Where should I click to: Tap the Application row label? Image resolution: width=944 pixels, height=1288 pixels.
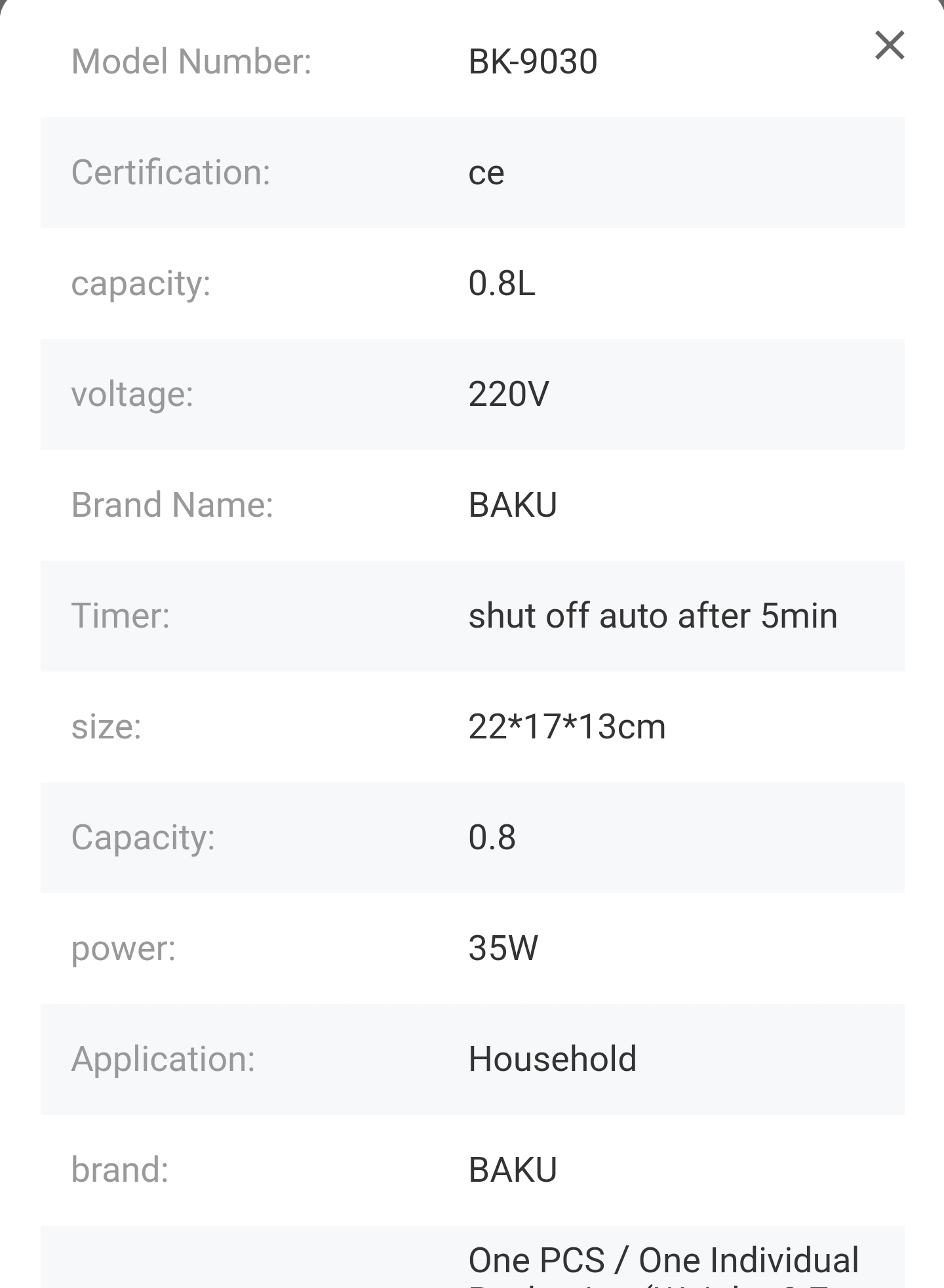[163, 1059]
